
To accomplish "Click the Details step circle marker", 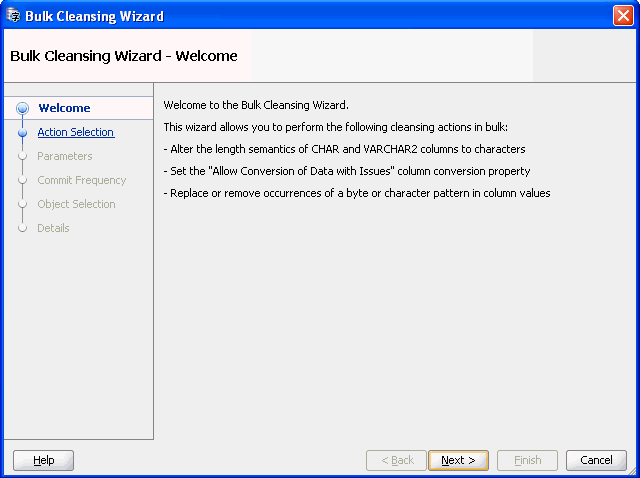I will click(x=22, y=228).
